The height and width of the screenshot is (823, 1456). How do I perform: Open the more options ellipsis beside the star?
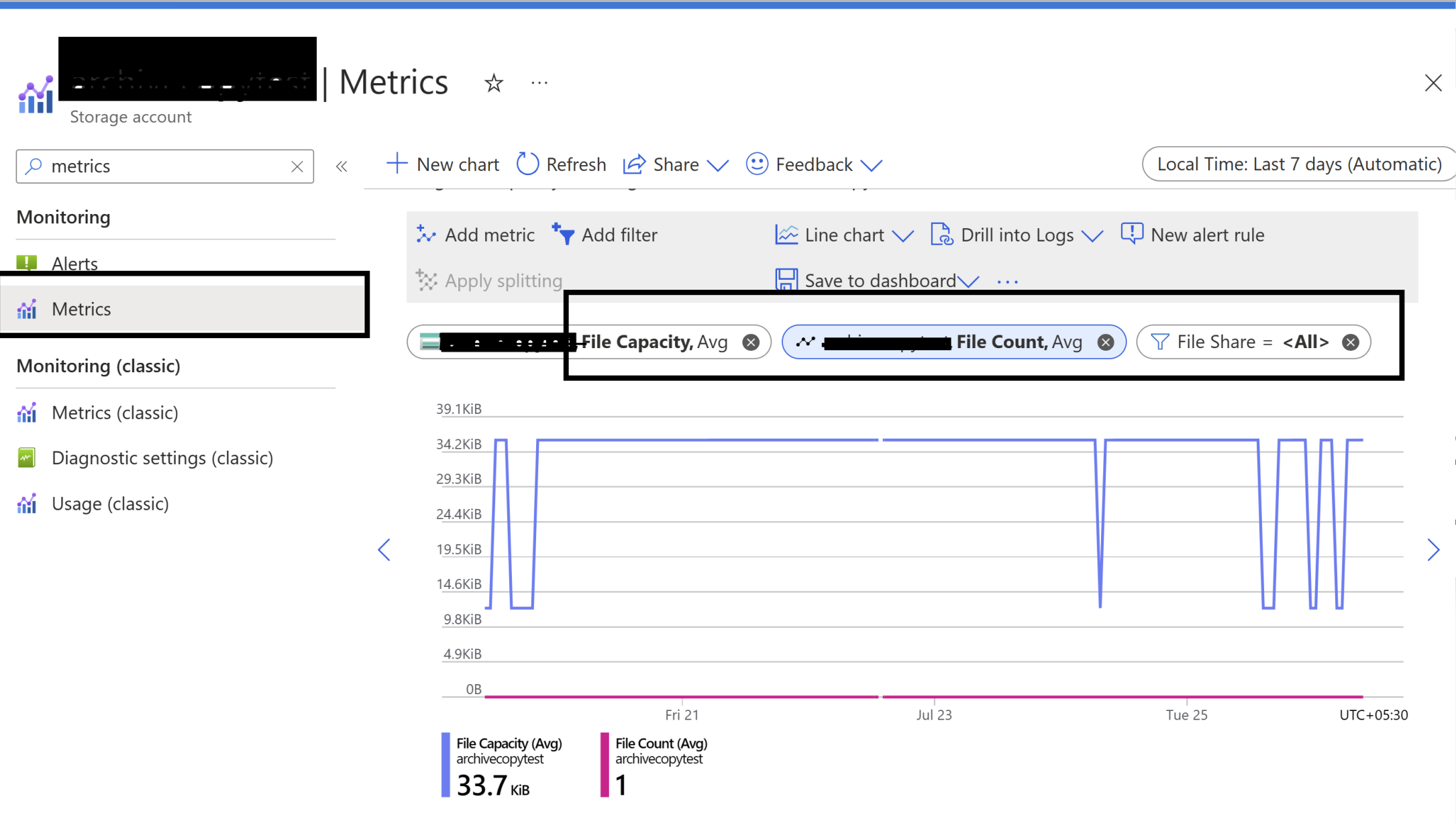[539, 83]
